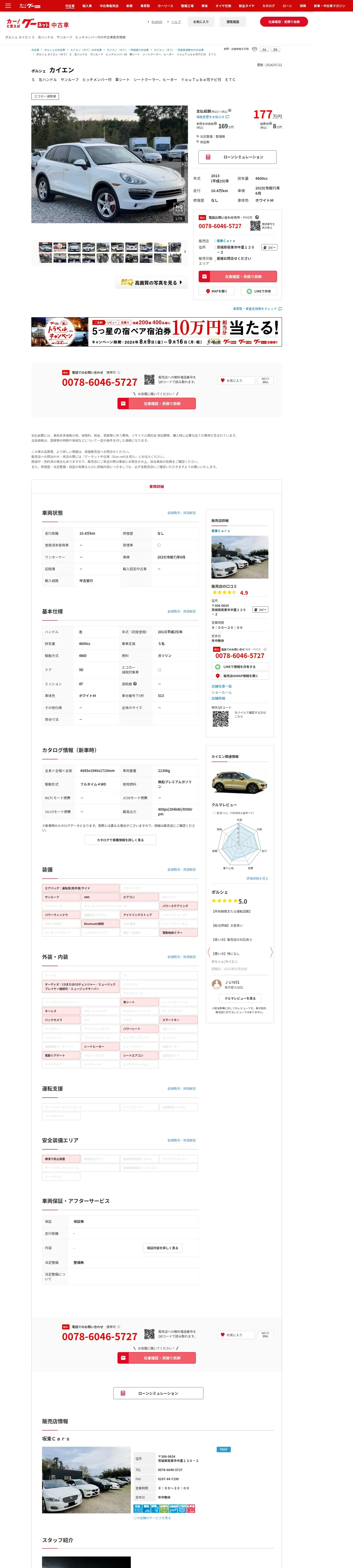
Task: Open the hamburger menu in the header
Action: pyautogui.click(x=8, y=5)
